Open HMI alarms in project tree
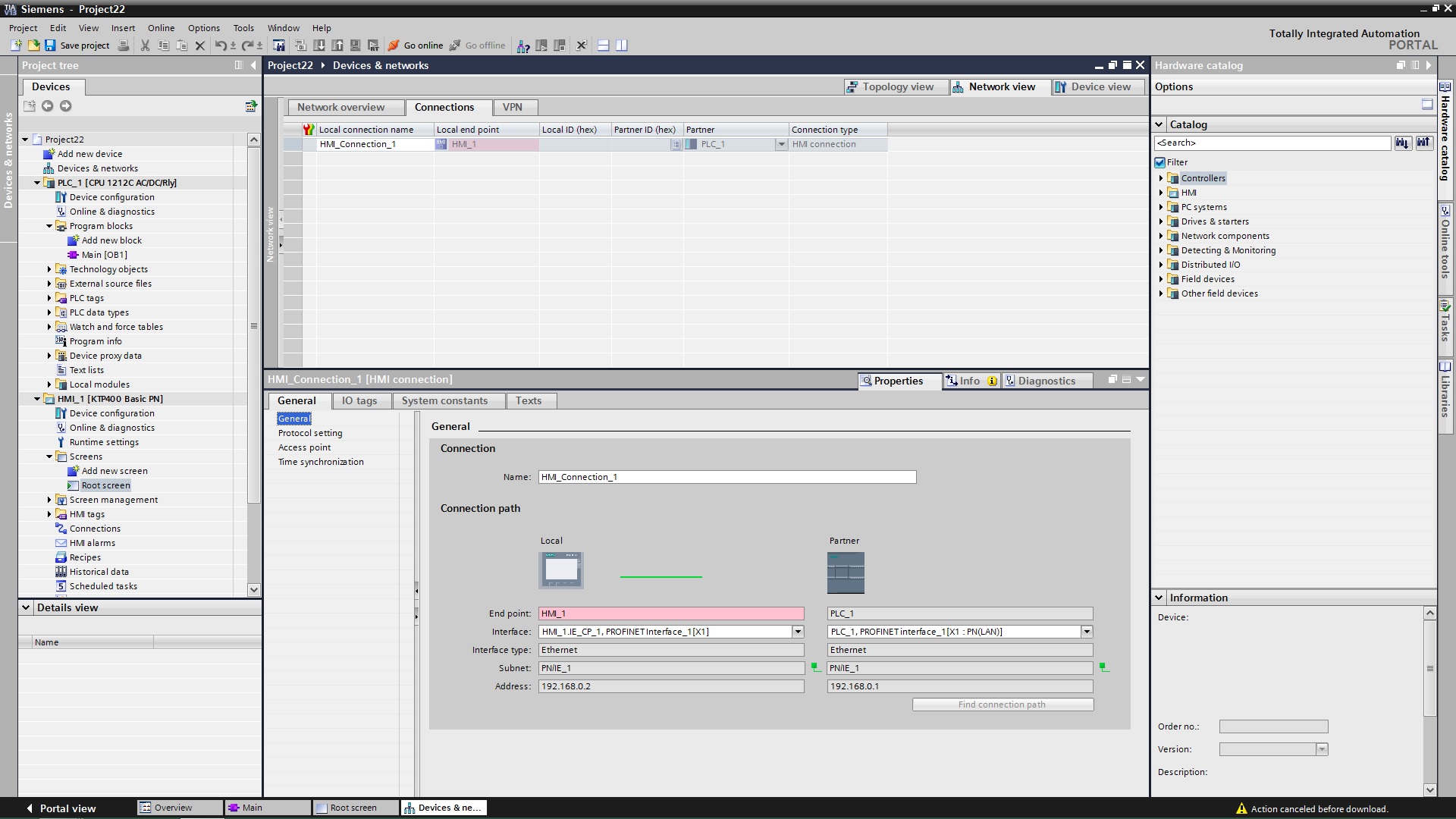Viewport: 1456px width, 819px height. click(x=93, y=544)
